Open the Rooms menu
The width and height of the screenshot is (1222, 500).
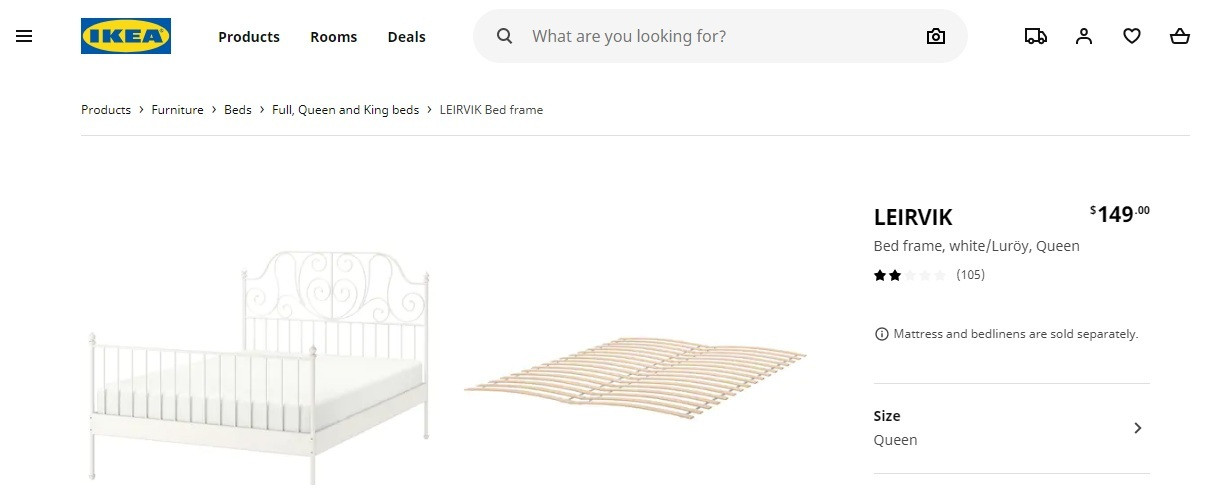[x=333, y=37]
